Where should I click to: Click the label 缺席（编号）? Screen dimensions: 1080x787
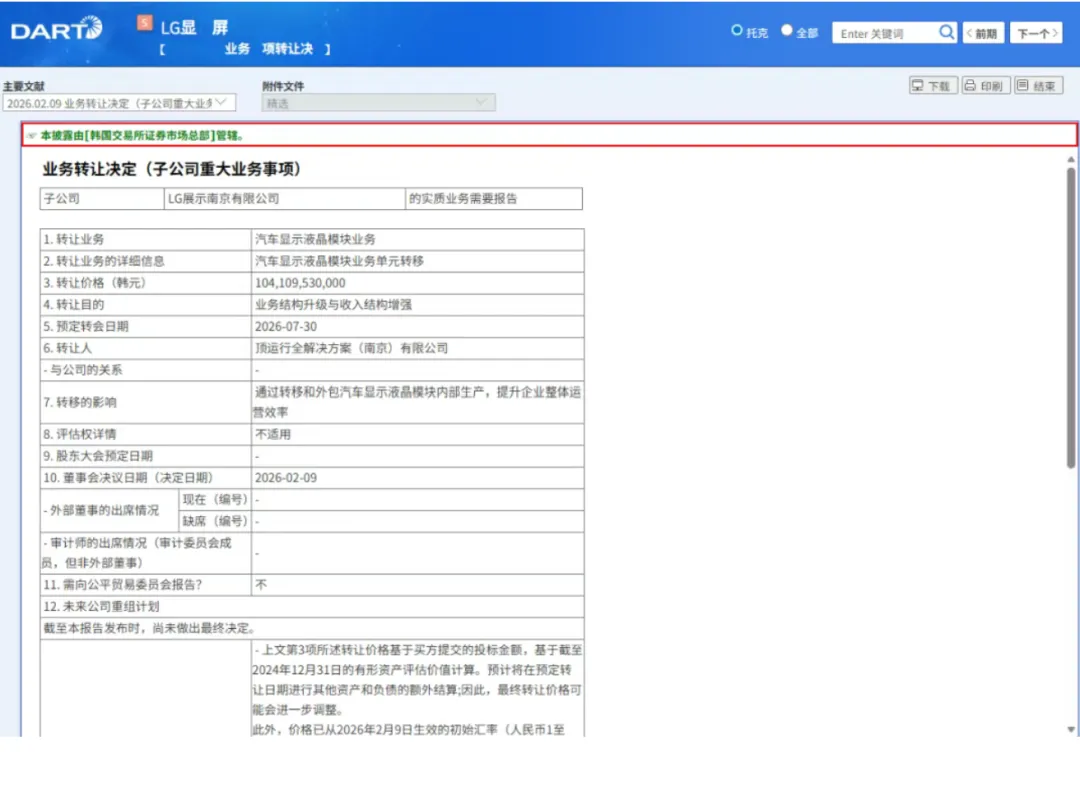point(215,521)
